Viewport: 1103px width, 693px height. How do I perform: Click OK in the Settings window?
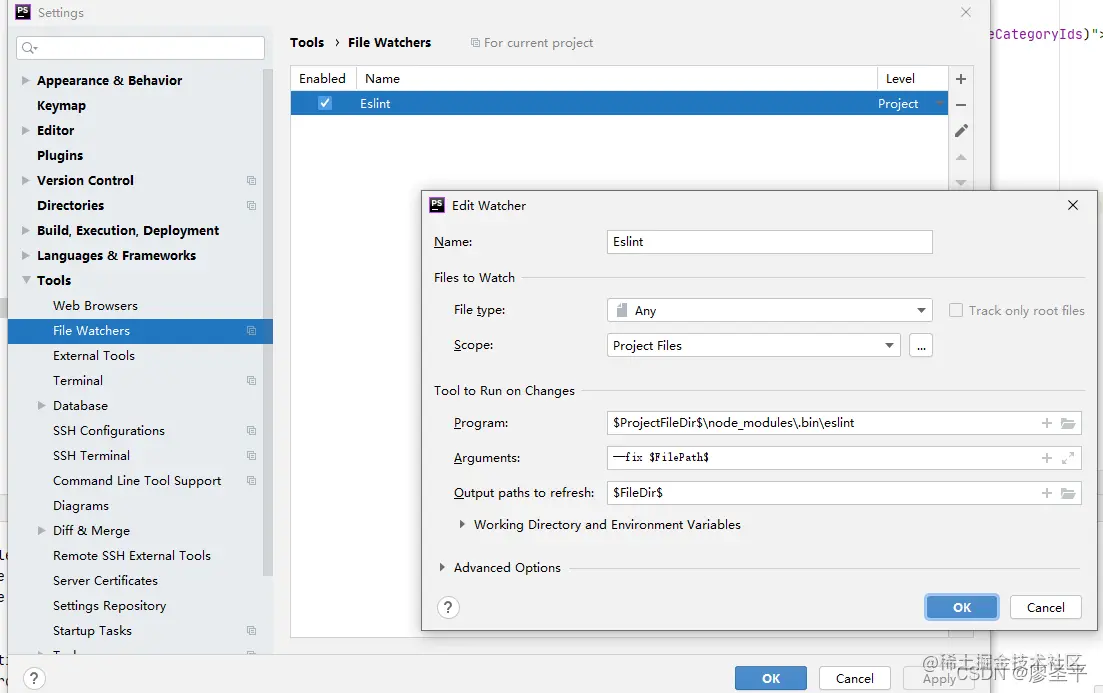point(771,678)
